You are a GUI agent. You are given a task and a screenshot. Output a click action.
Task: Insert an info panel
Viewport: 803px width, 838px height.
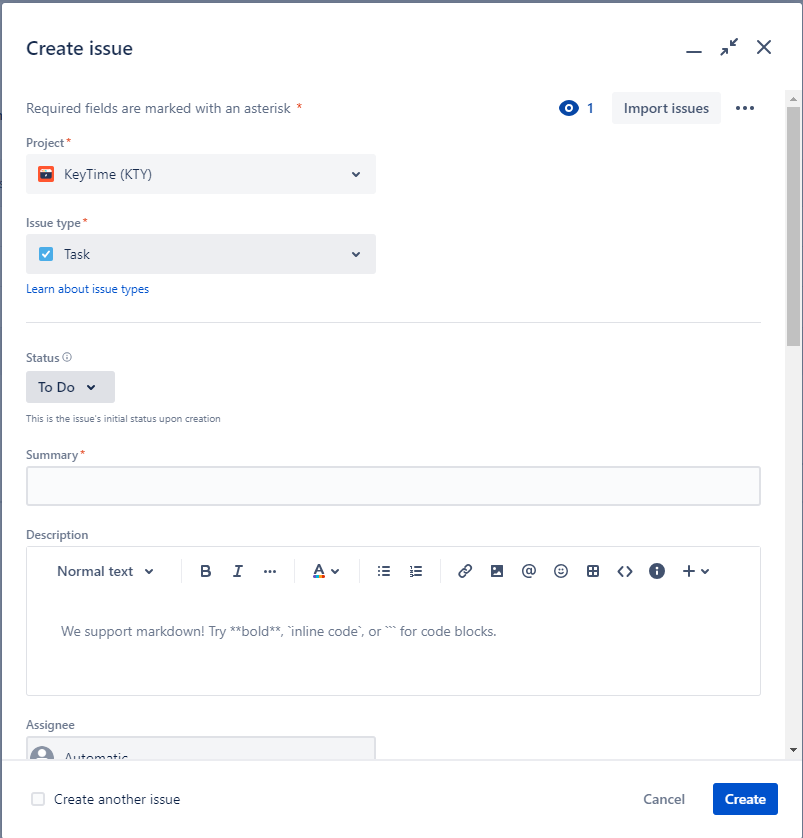[657, 571]
